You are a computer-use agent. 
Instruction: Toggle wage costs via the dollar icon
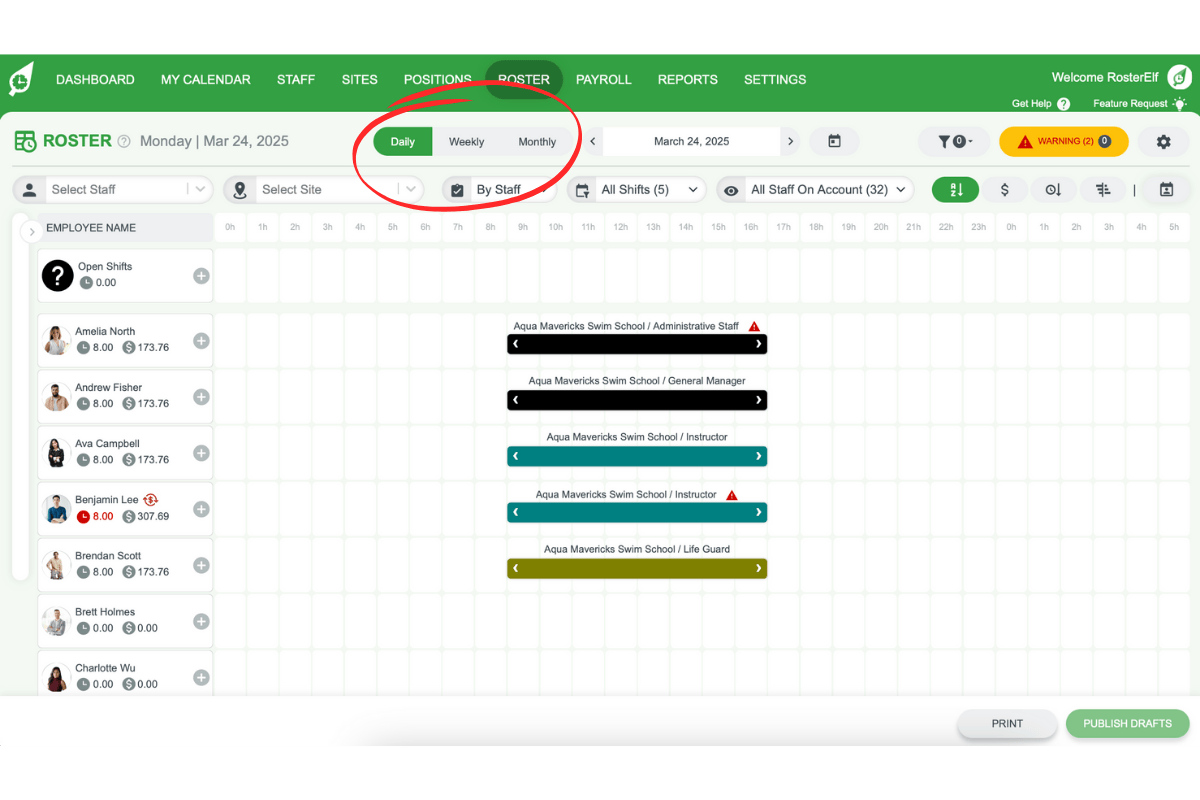pyautogui.click(x=1004, y=189)
